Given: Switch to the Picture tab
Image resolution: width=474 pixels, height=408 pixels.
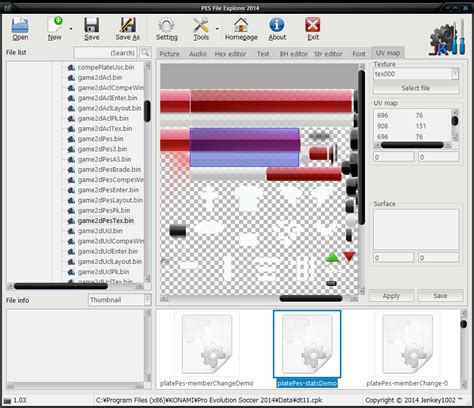Looking at the screenshot, I should point(169,54).
